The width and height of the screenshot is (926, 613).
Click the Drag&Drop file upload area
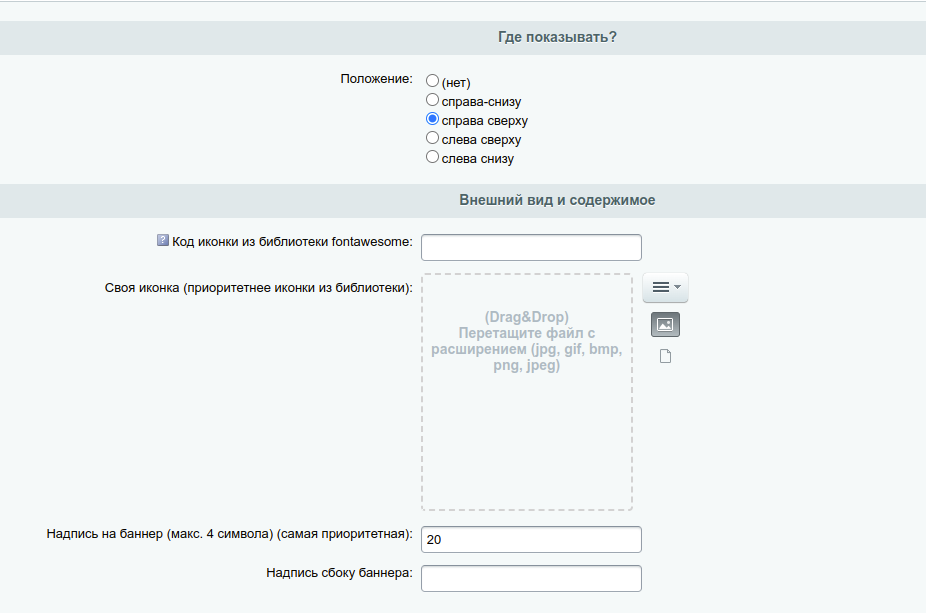point(527,392)
